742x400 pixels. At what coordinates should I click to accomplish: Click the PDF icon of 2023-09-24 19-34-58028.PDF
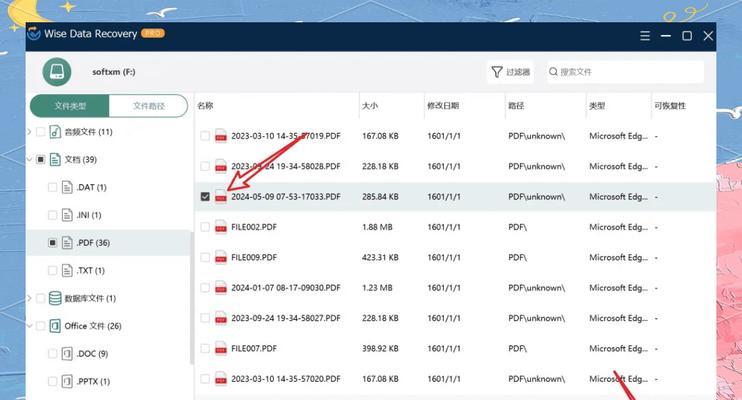(x=221, y=166)
